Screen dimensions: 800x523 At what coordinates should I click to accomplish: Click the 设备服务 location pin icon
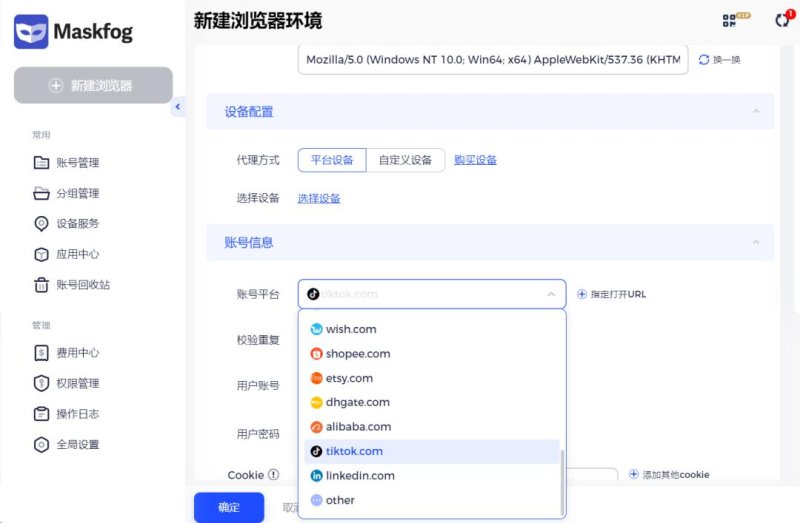tap(41, 223)
